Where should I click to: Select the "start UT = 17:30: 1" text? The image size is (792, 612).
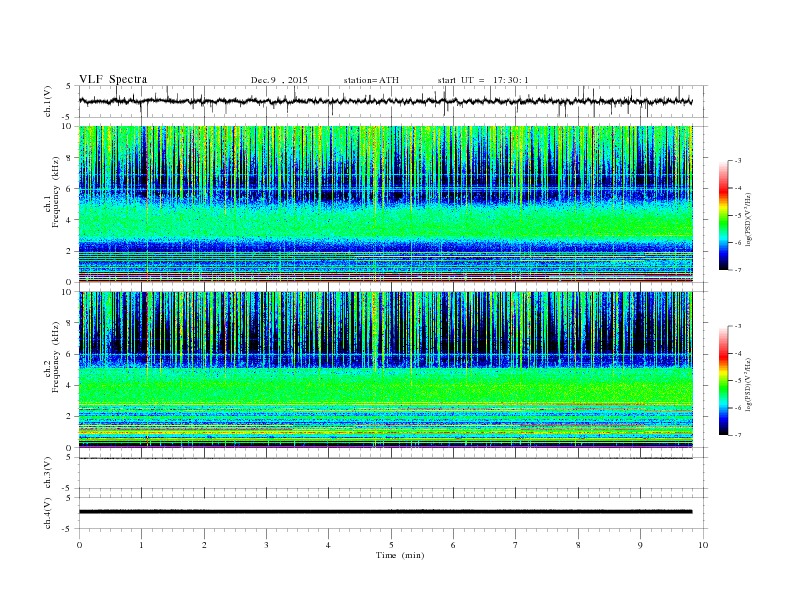[483, 80]
